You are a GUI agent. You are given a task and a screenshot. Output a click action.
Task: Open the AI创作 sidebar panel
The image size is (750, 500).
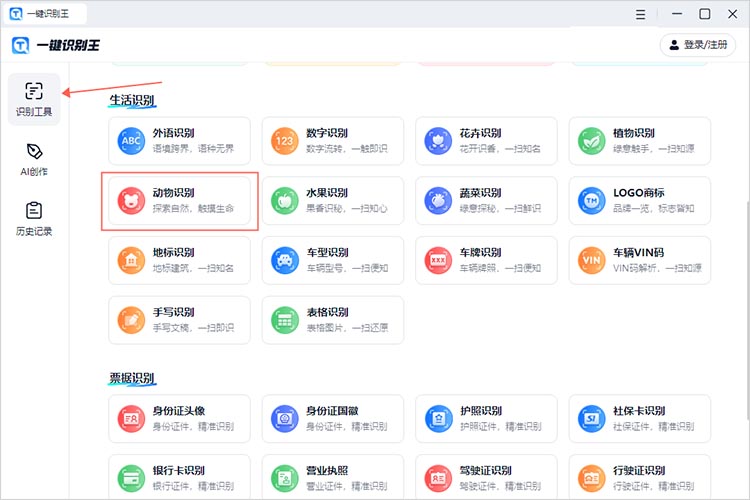[34, 160]
